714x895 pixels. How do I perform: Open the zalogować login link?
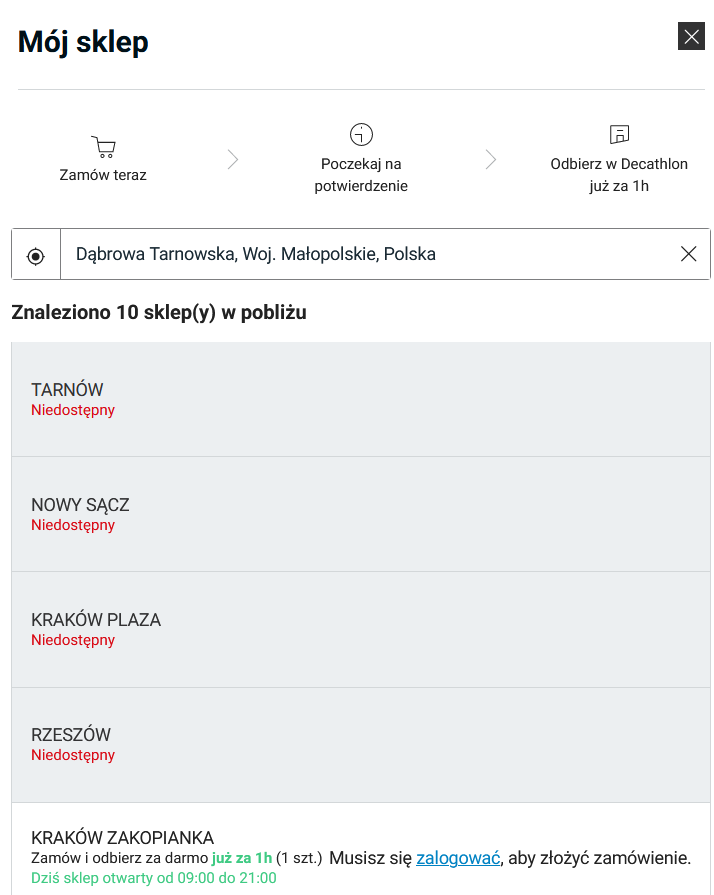[x=458, y=857]
